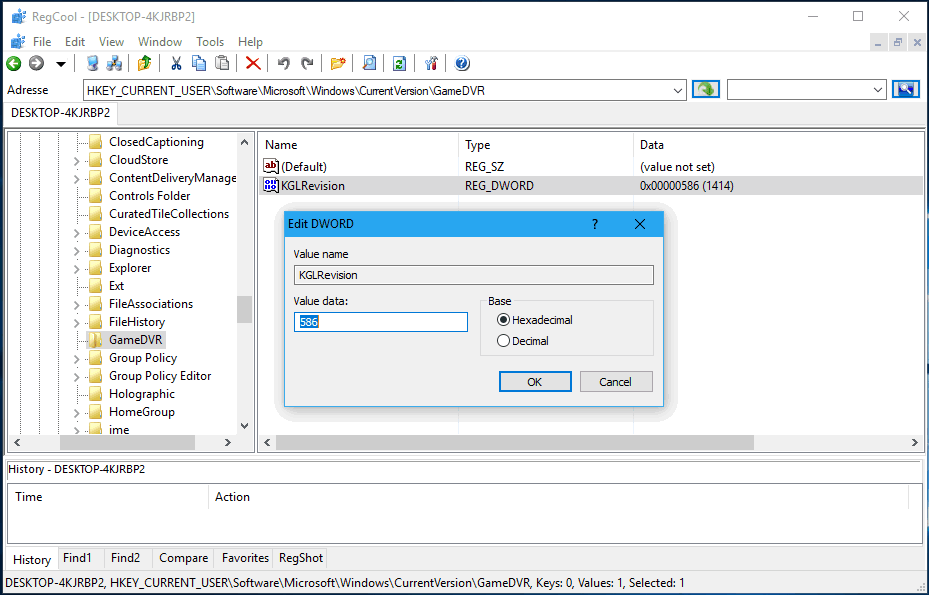Open the Window menu
The image size is (929, 595).
[160, 41]
